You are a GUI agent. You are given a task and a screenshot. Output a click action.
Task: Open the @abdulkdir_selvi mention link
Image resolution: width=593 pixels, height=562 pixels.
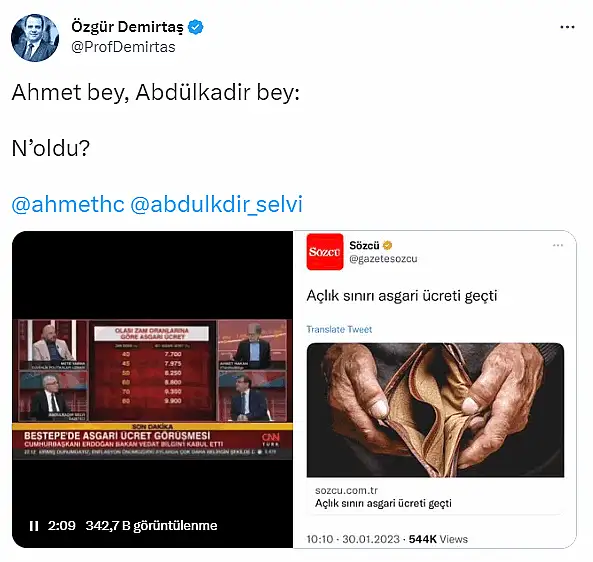click(x=216, y=204)
